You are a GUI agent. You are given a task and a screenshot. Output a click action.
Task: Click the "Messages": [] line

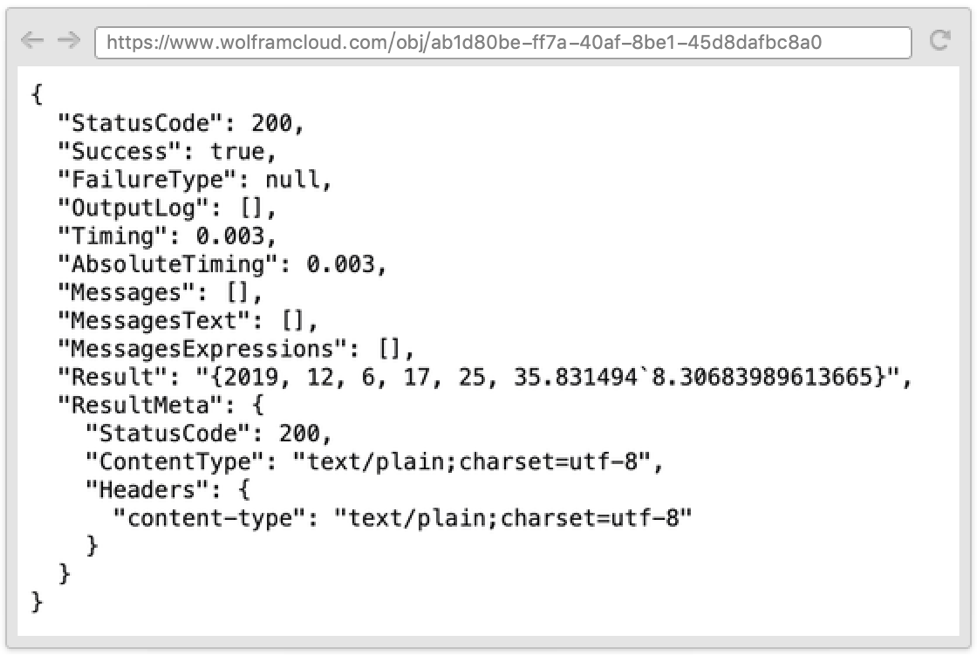pos(160,292)
